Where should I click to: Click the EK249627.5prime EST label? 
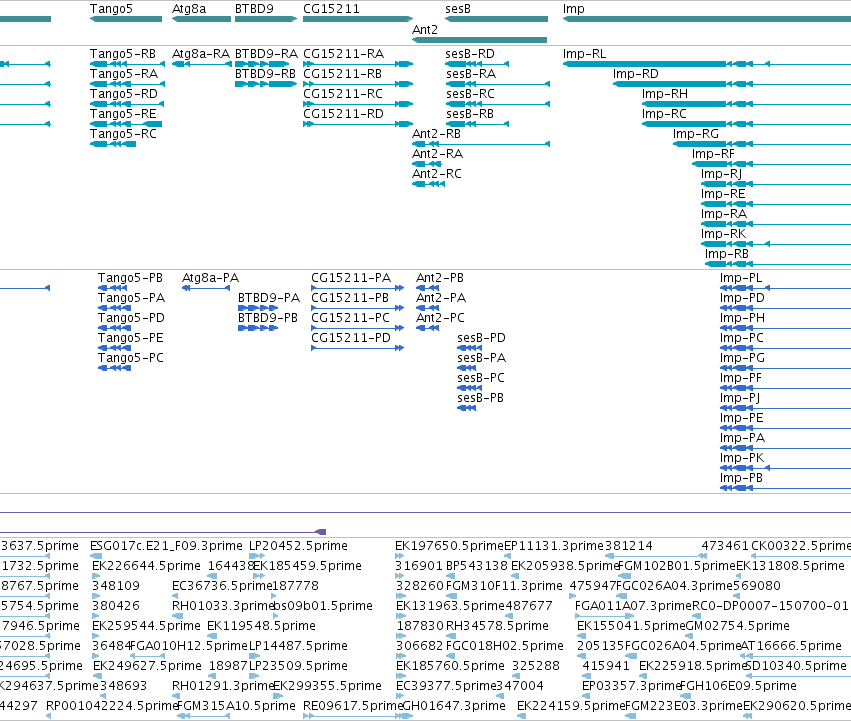tap(148, 666)
